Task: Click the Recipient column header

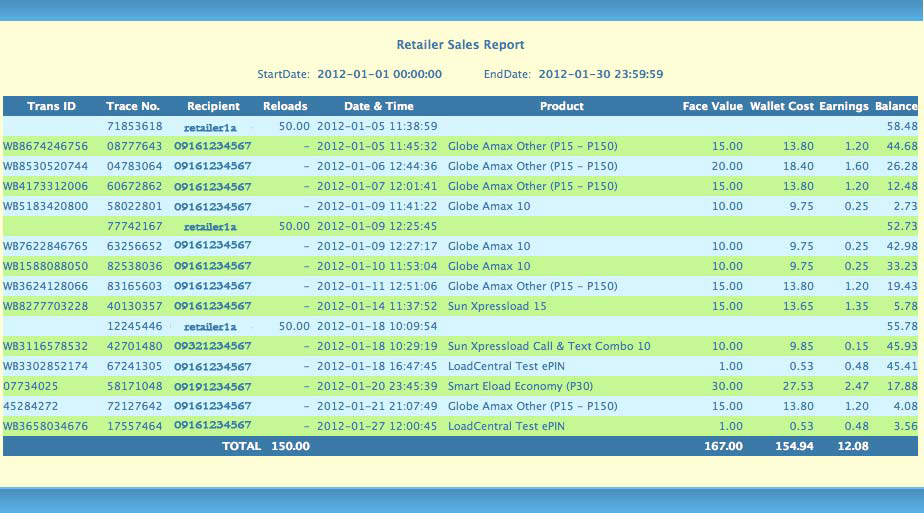Action: [213, 106]
